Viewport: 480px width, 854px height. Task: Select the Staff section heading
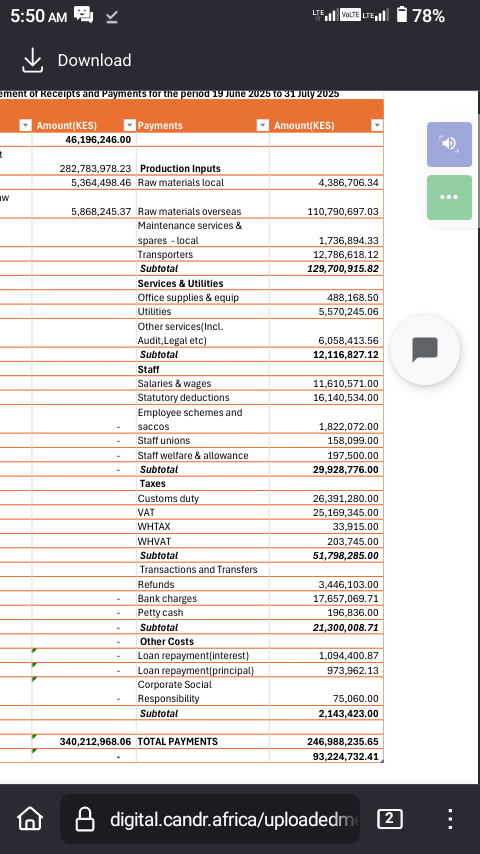click(x=148, y=369)
